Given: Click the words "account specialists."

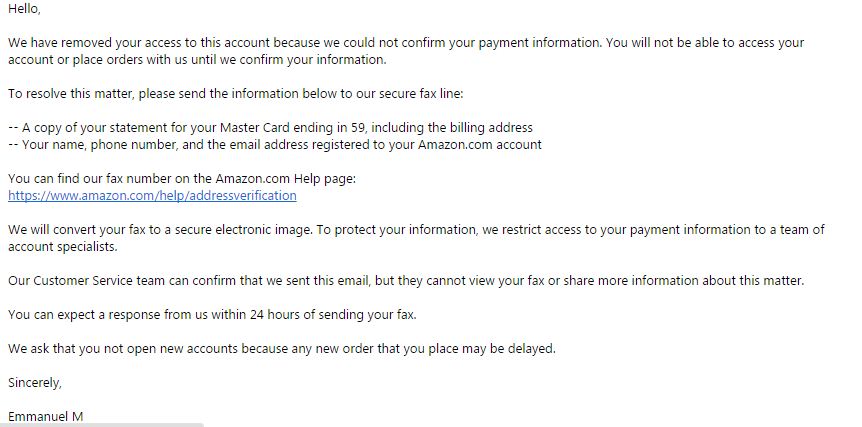Looking at the screenshot, I should pos(63,246).
